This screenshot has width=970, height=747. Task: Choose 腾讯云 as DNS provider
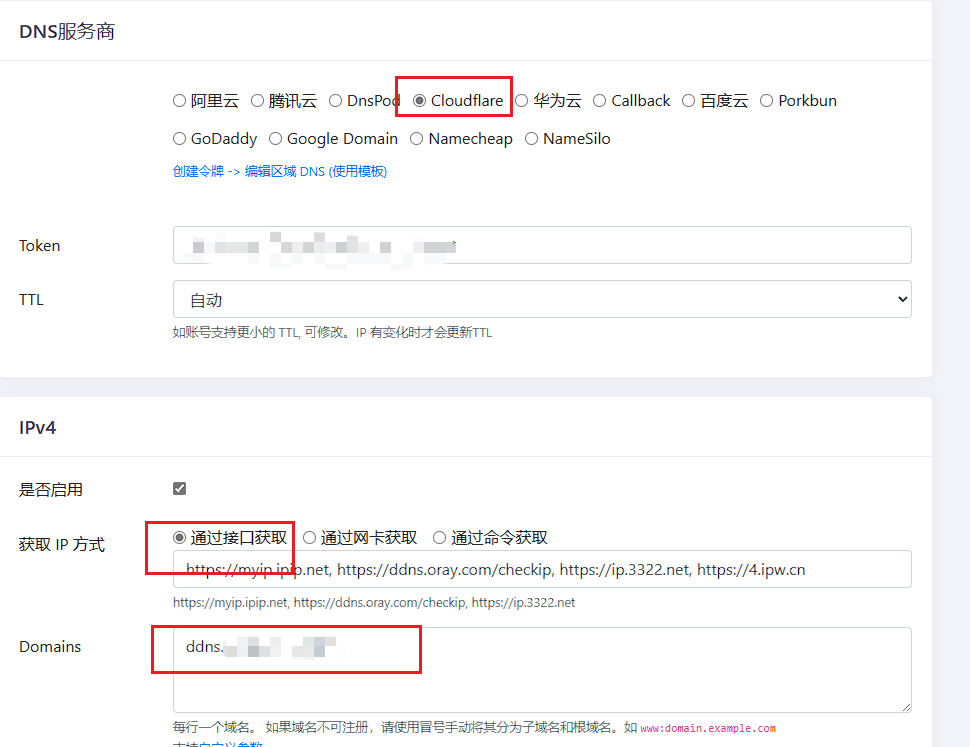[x=258, y=101]
